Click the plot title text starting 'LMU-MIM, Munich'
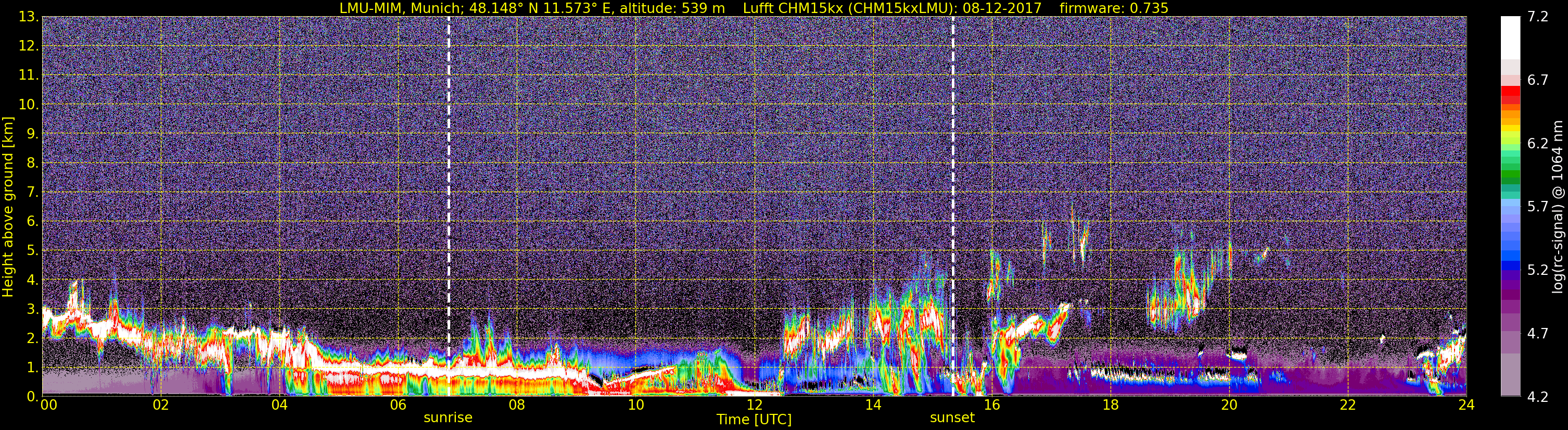Viewport: 1568px width, 430px height. [x=753, y=8]
